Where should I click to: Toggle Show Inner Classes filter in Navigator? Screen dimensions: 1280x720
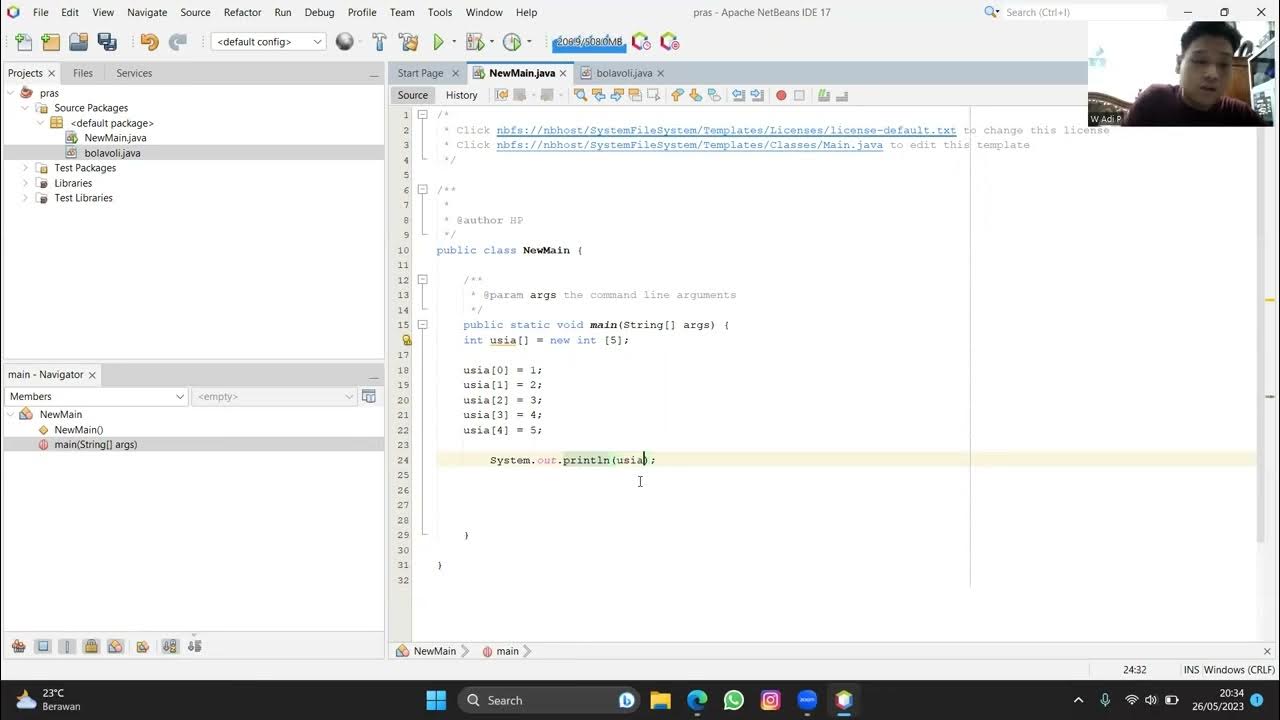click(115, 646)
